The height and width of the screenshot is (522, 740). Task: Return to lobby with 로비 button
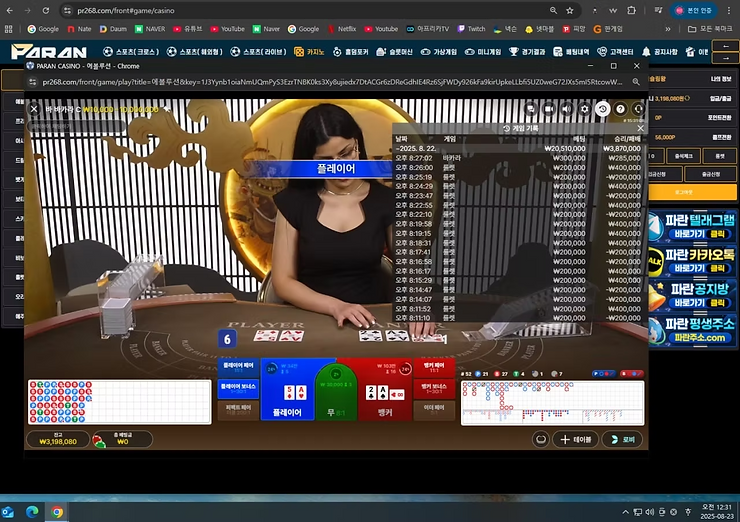(x=622, y=439)
